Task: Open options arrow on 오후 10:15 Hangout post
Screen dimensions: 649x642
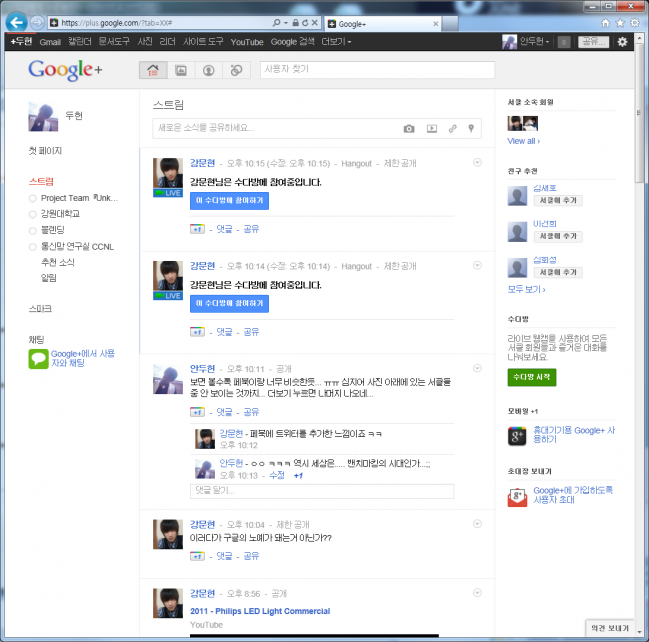Action: coord(477,163)
